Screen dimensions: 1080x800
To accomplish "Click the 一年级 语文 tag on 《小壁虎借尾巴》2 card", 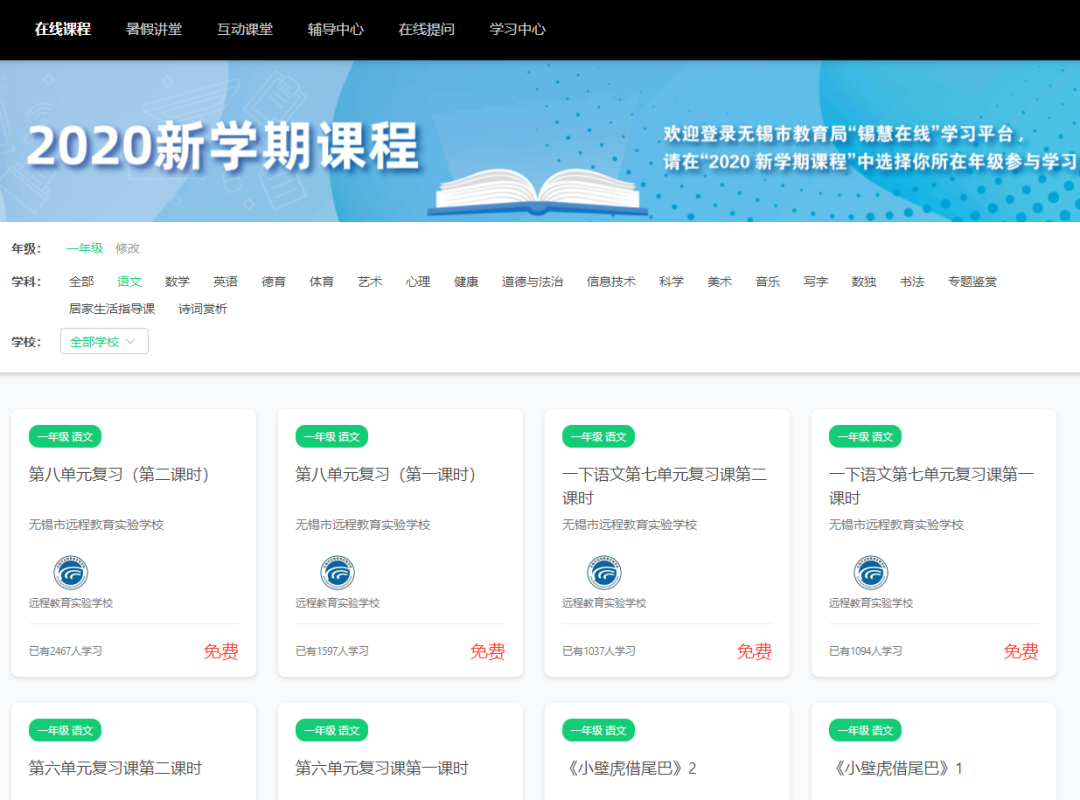I will (598, 730).
